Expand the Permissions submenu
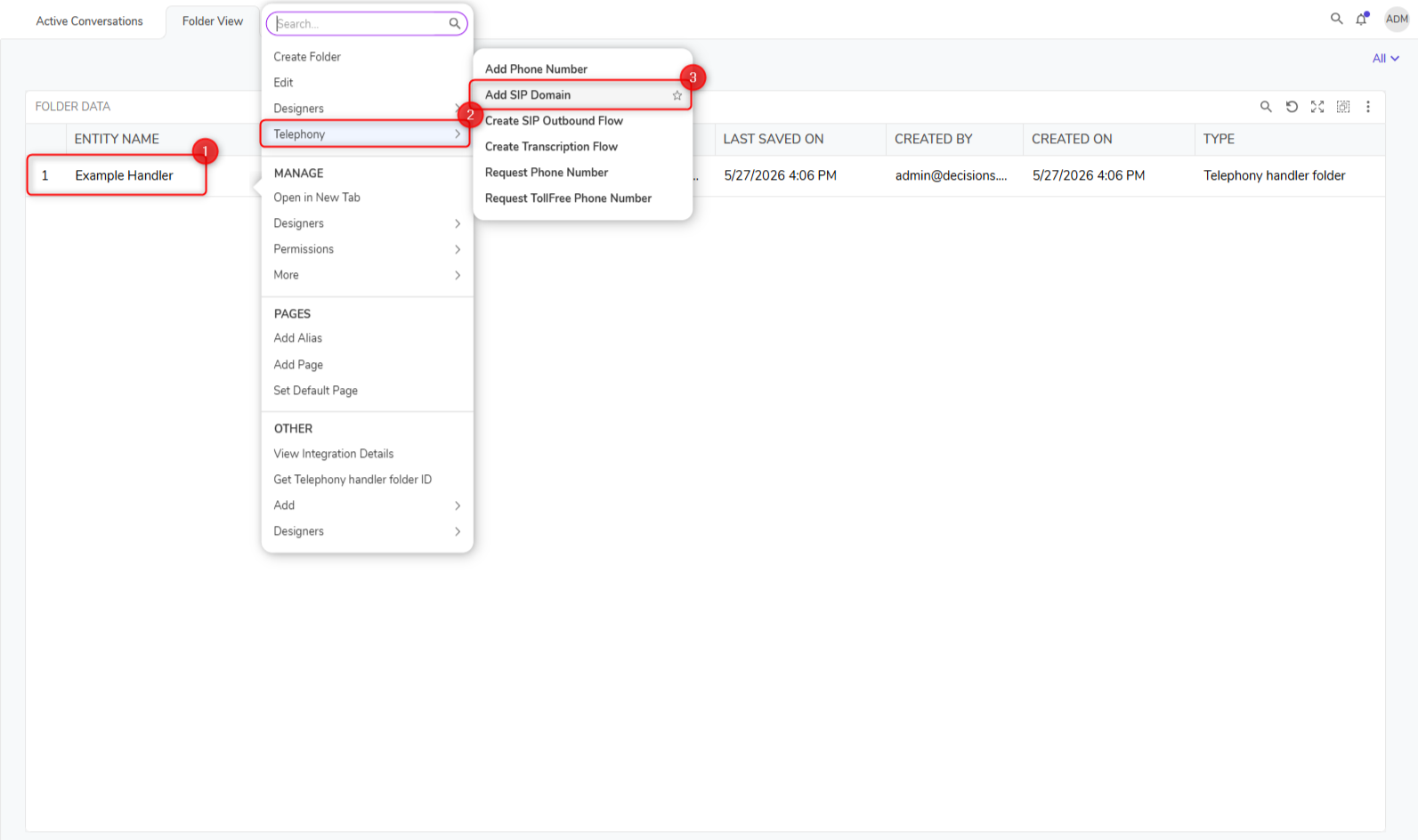This screenshot has width=1418, height=840. (367, 249)
